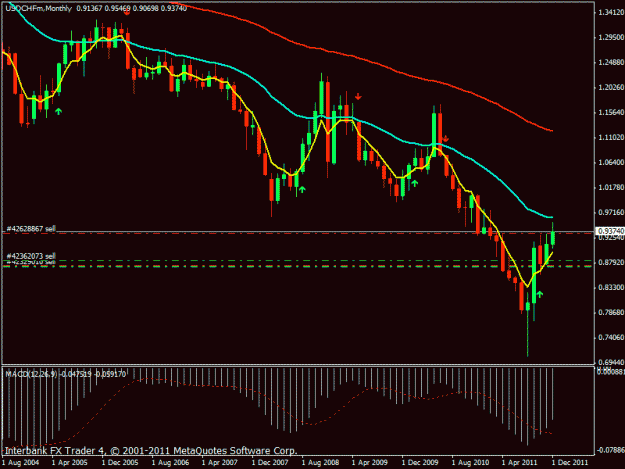Click the 1 Apr 2009 date label
The image size is (625, 469).
369,463
